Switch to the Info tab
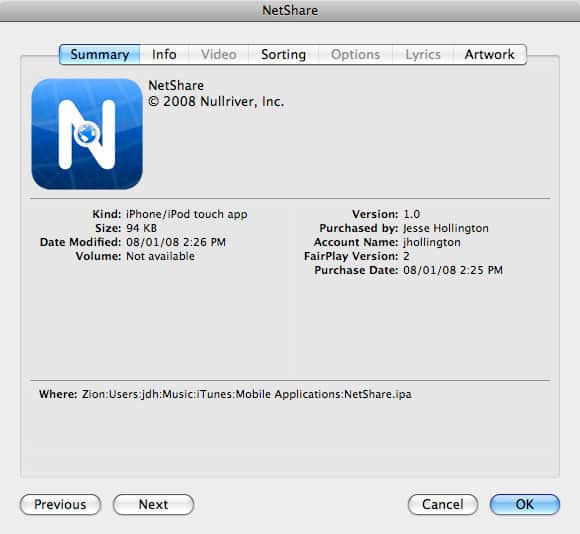 tap(164, 54)
